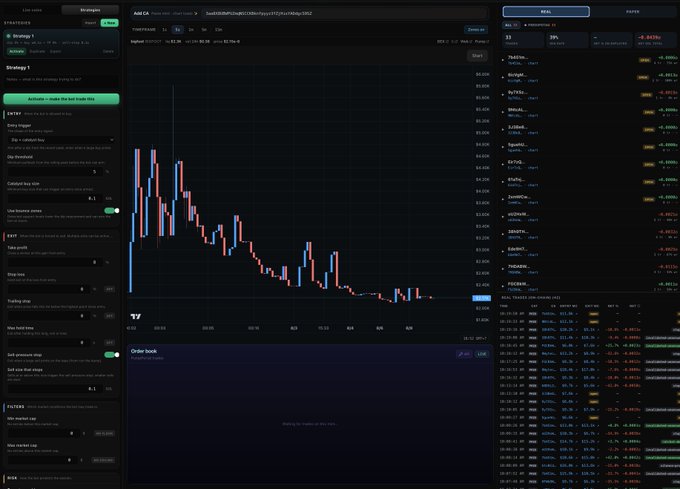Image resolution: width=680 pixels, height=489 pixels.
Task: Expand the 3J3Be6 position row arrow
Action: pos(503,130)
